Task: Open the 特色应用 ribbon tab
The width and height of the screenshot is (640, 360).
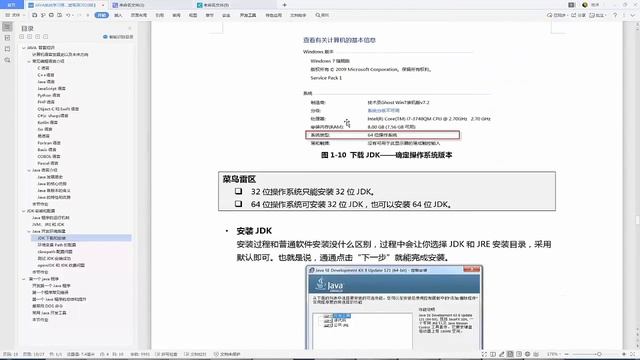Action: pos(273,15)
